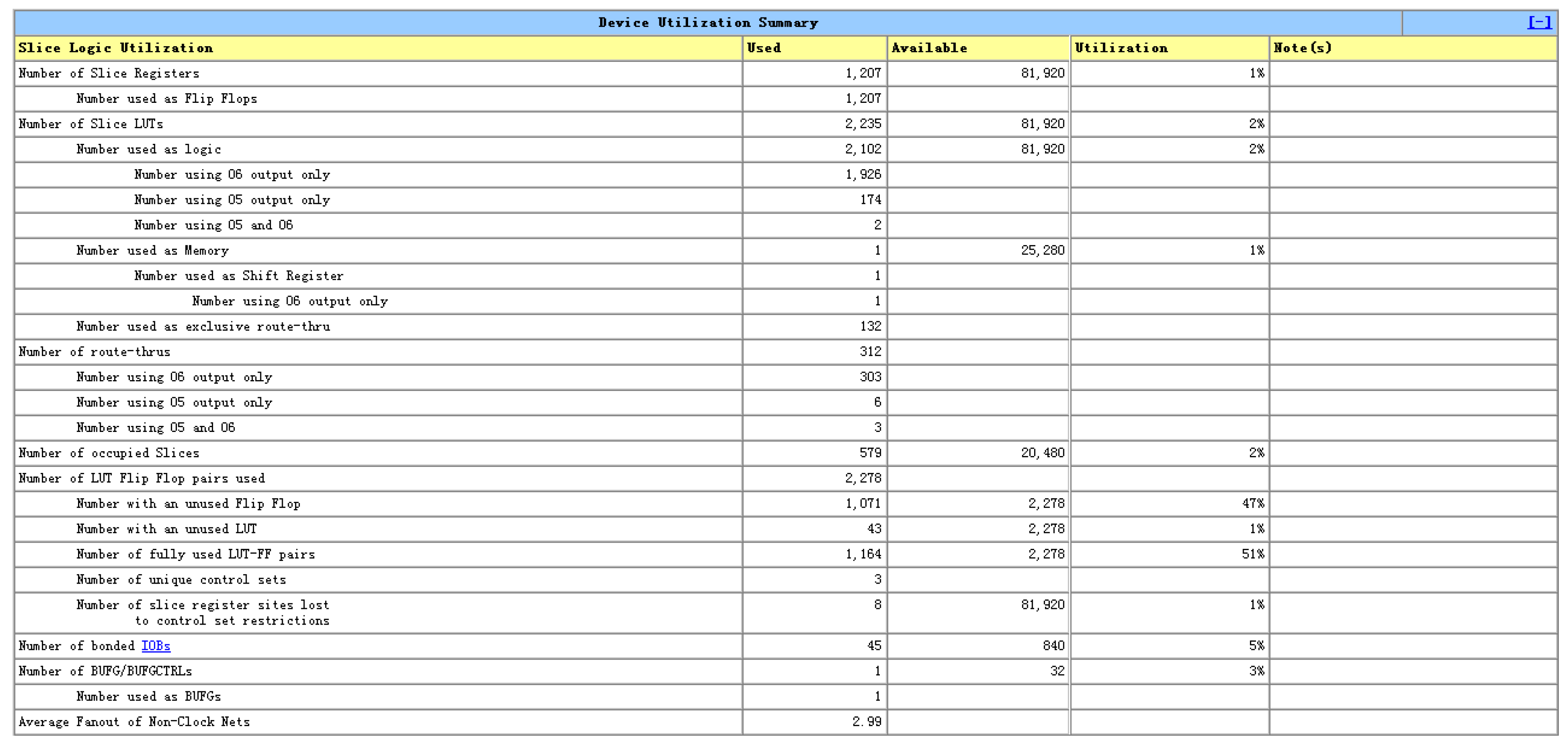Click the Number of occupied Slices label
Image resolution: width=1568 pixels, height=748 pixels.
[109, 453]
